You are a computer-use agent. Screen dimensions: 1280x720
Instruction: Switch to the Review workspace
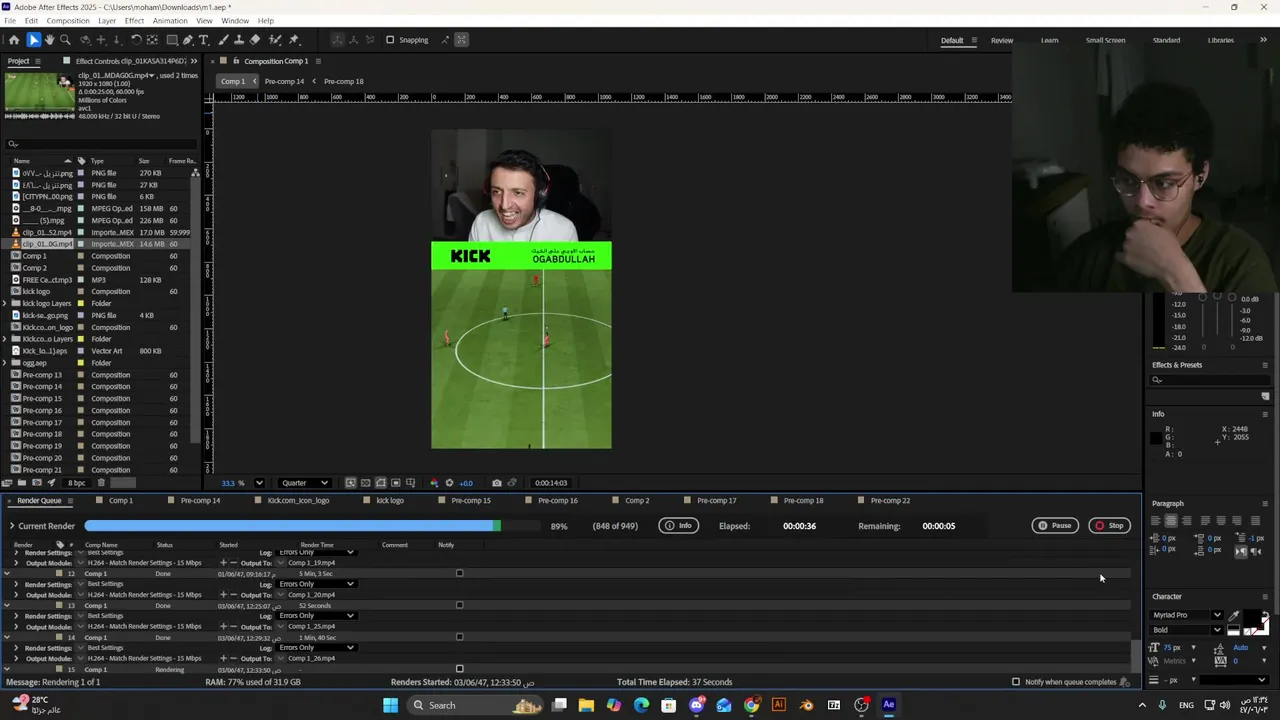1002,40
